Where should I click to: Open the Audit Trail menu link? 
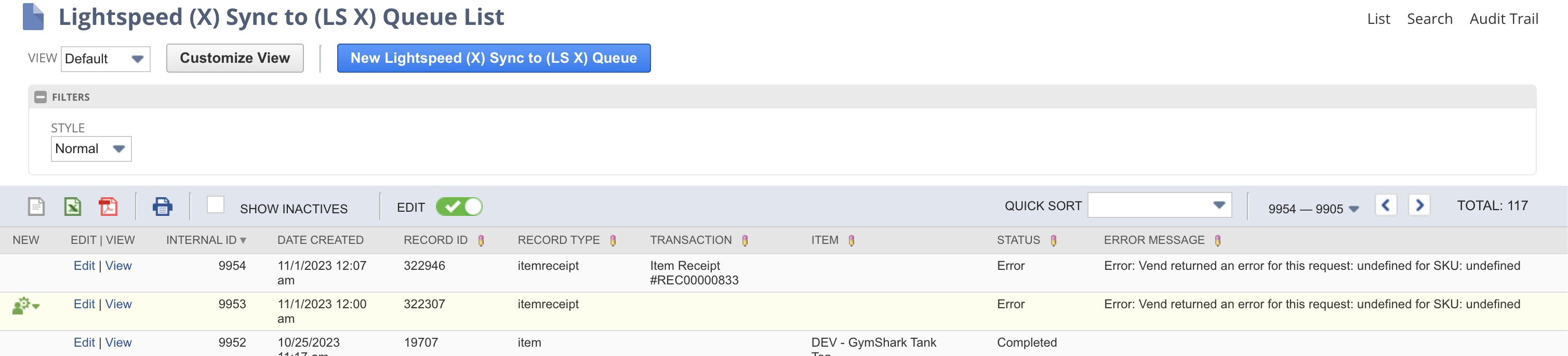click(x=1504, y=19)
